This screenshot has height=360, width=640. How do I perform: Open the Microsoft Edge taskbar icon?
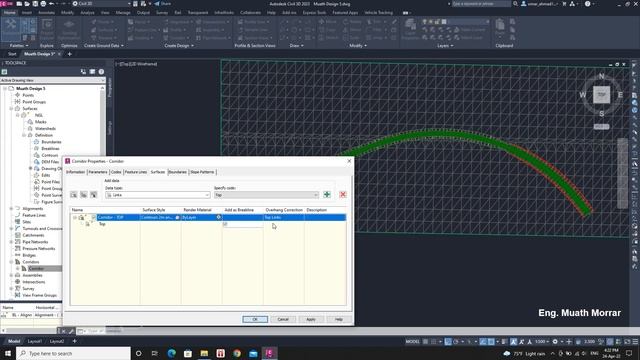pyautogui.click(x=171, y=353)
